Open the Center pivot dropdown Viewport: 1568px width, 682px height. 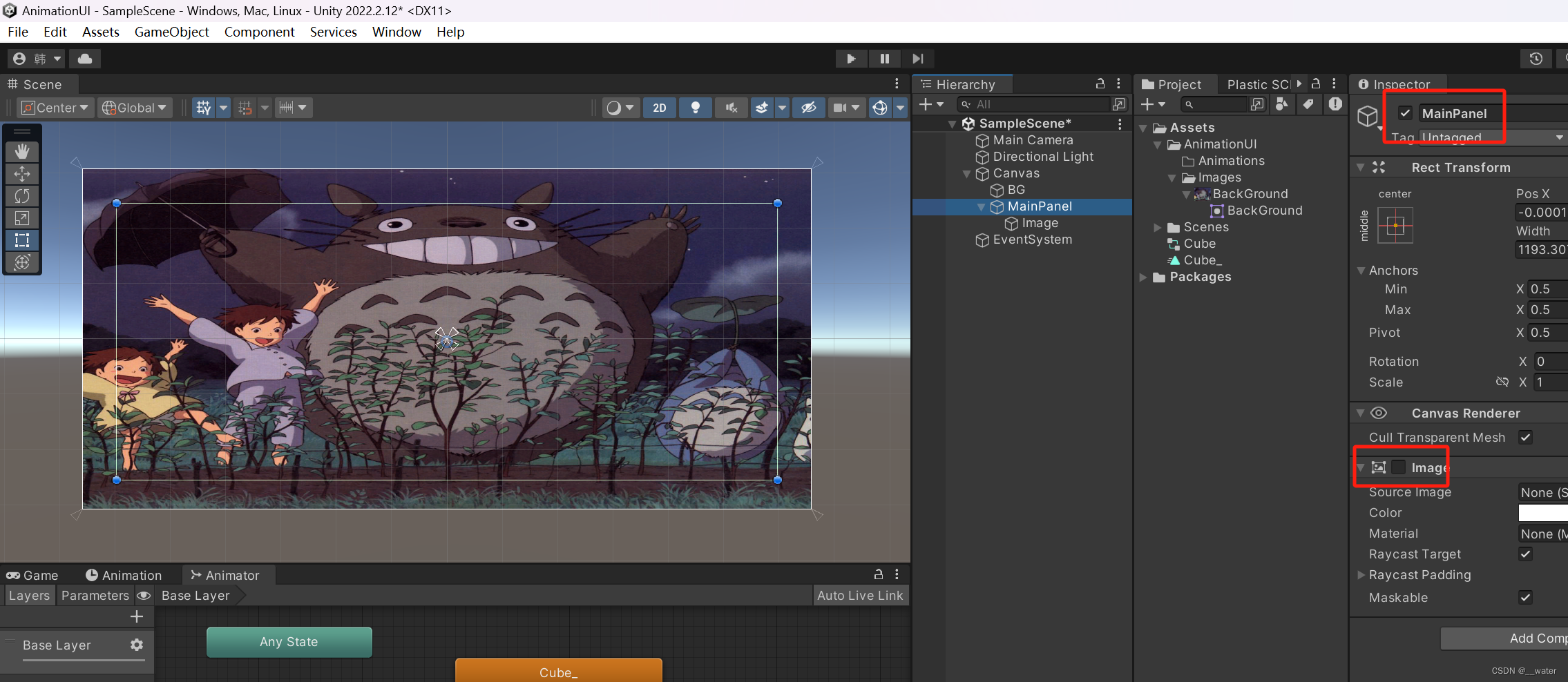pyautogui.click(x=55, y=108)
